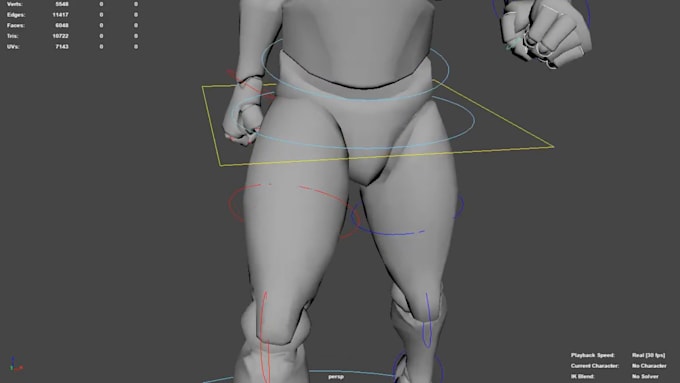Click the Verts count 5548
The image size is (680, 383).
coord(62,4)
